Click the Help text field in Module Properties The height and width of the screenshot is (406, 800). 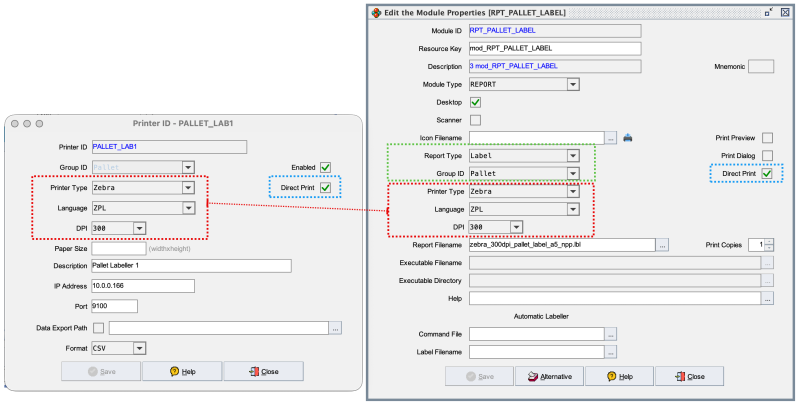(615, 298)
